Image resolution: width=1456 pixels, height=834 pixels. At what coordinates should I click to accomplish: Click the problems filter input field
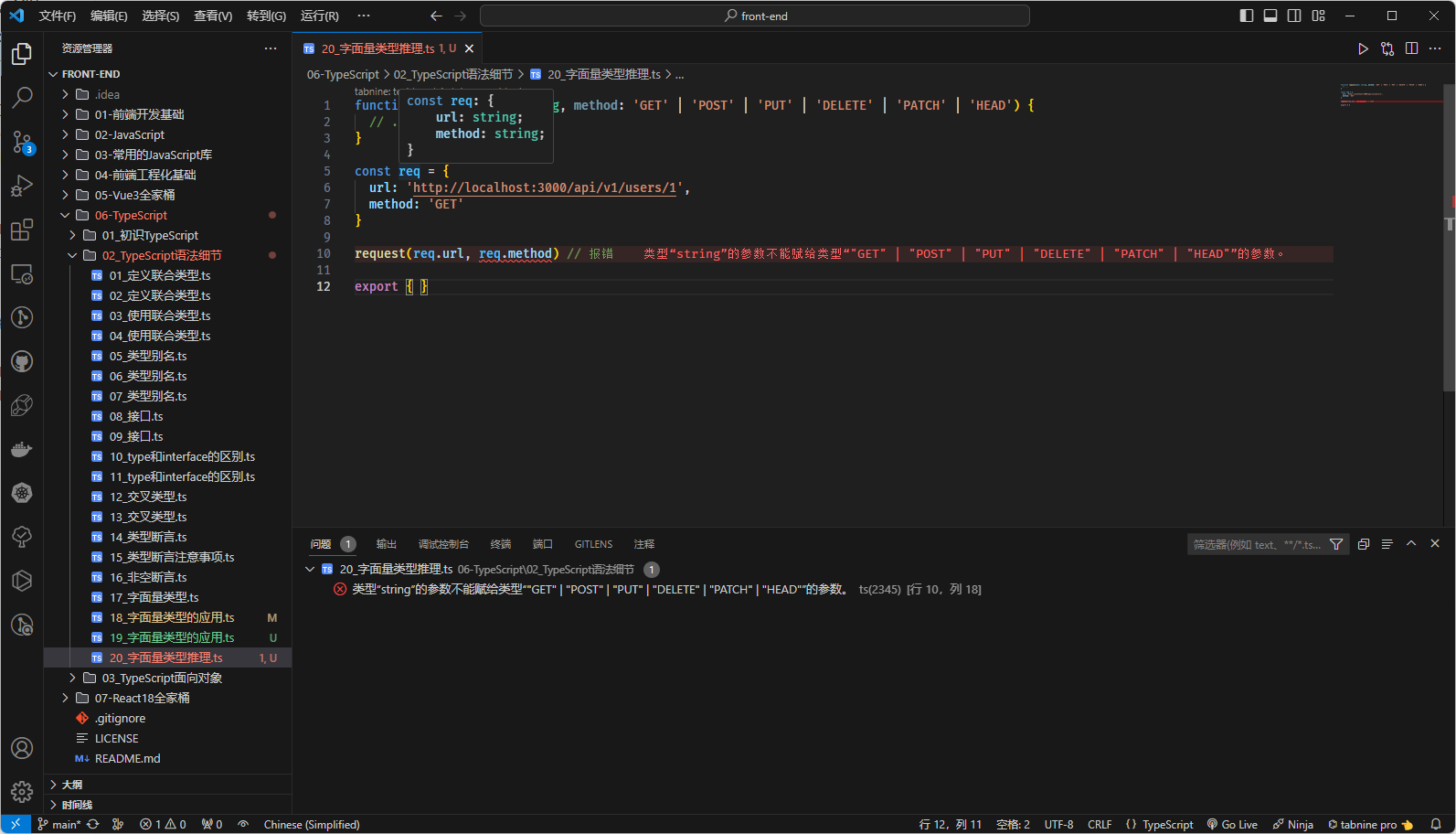pyautogui.click(x=1256, y=544)
